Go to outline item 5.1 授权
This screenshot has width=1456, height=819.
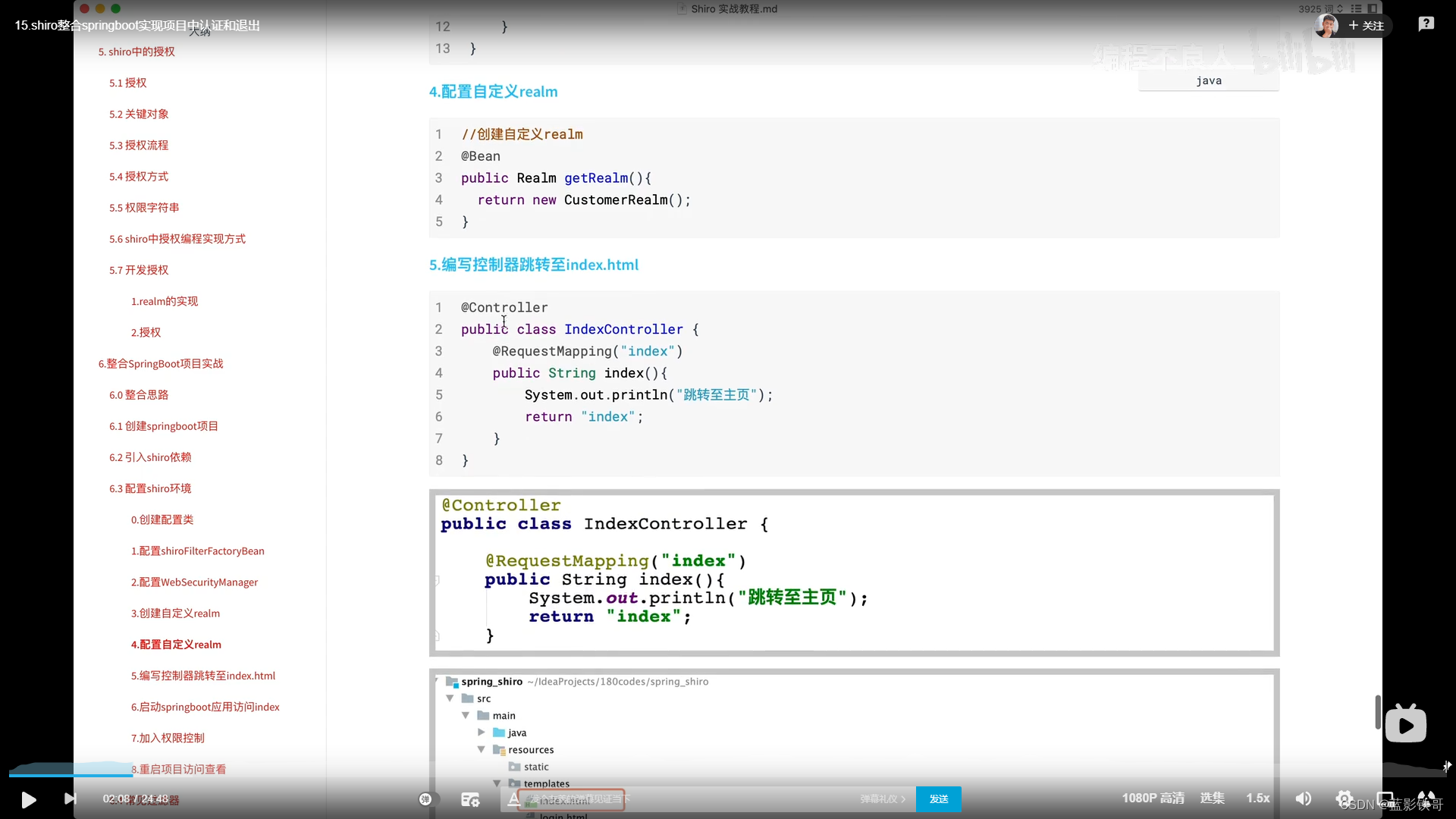tap(127, 83)
